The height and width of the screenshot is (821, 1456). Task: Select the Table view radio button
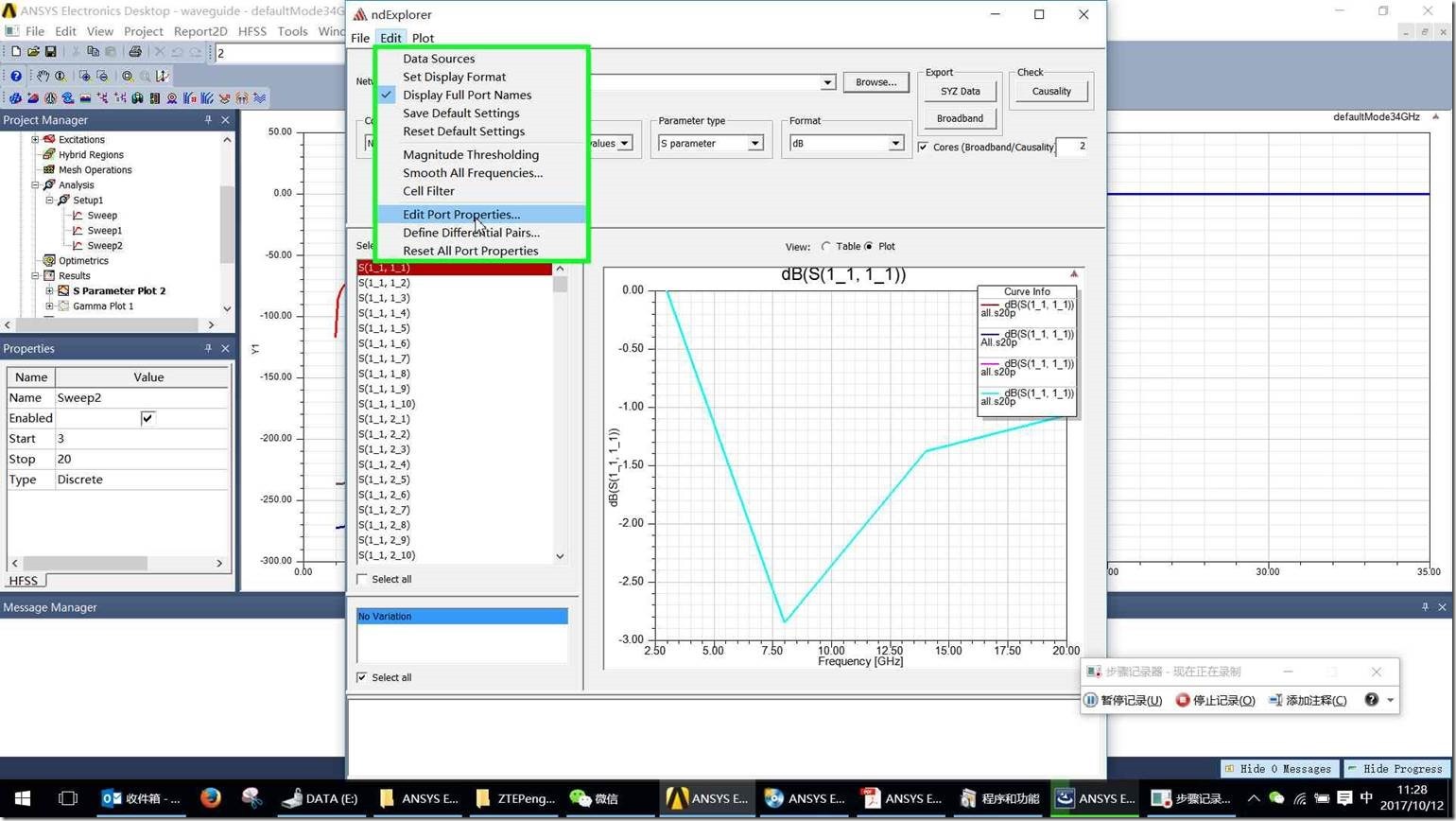click(x=825, y=246)
